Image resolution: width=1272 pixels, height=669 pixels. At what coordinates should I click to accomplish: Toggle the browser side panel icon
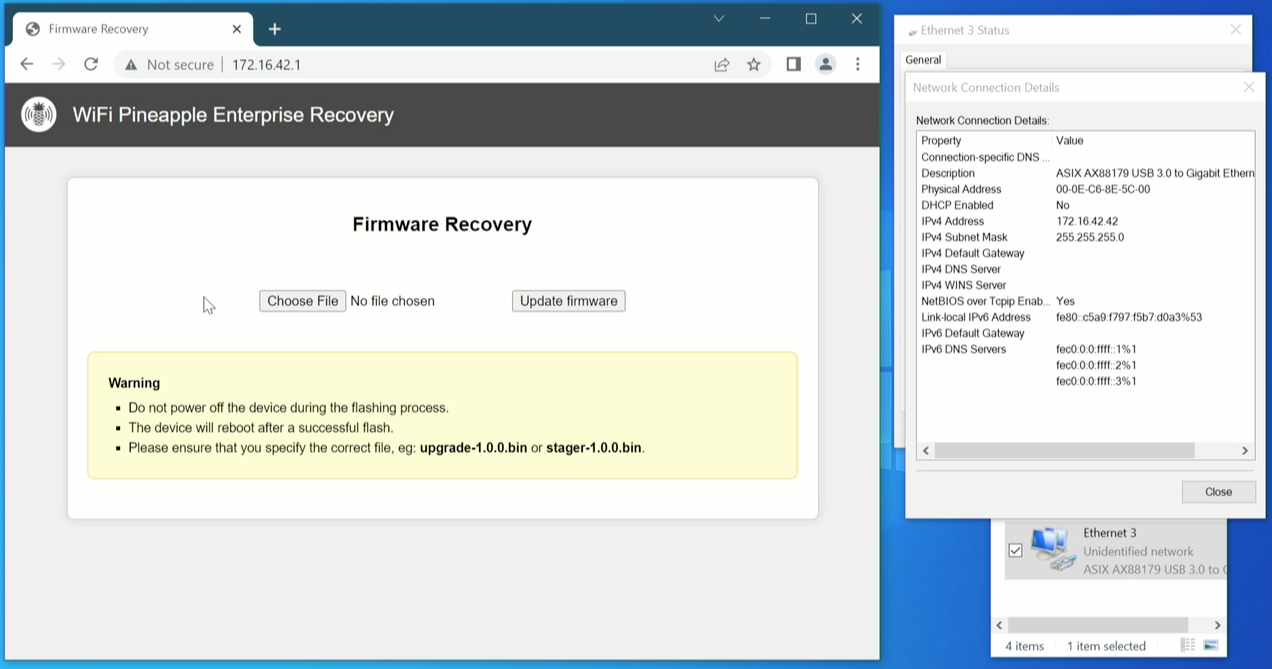click(x=793, y=64)
